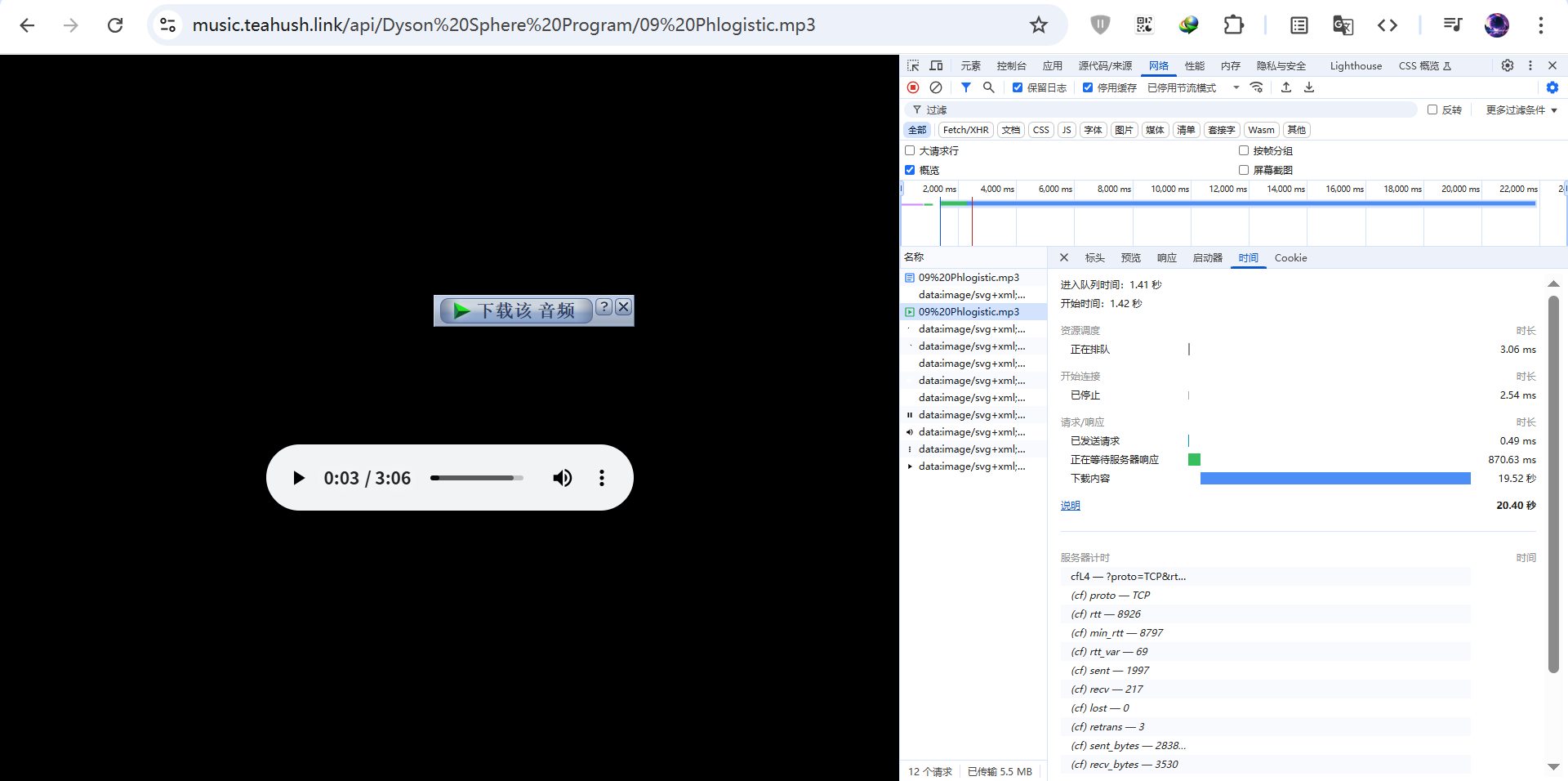The width and height of the screenshot is (1568, 781).
Task: Uncheck the preserve log checkbox
Action: point(1018,87)
